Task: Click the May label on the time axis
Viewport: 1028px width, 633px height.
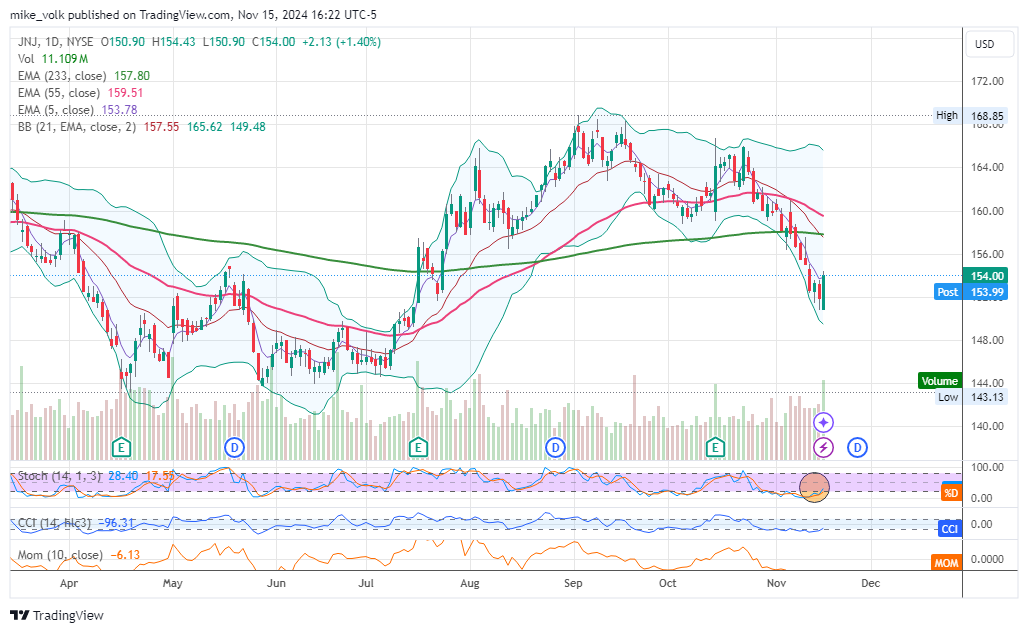Action: coord(172,583)
